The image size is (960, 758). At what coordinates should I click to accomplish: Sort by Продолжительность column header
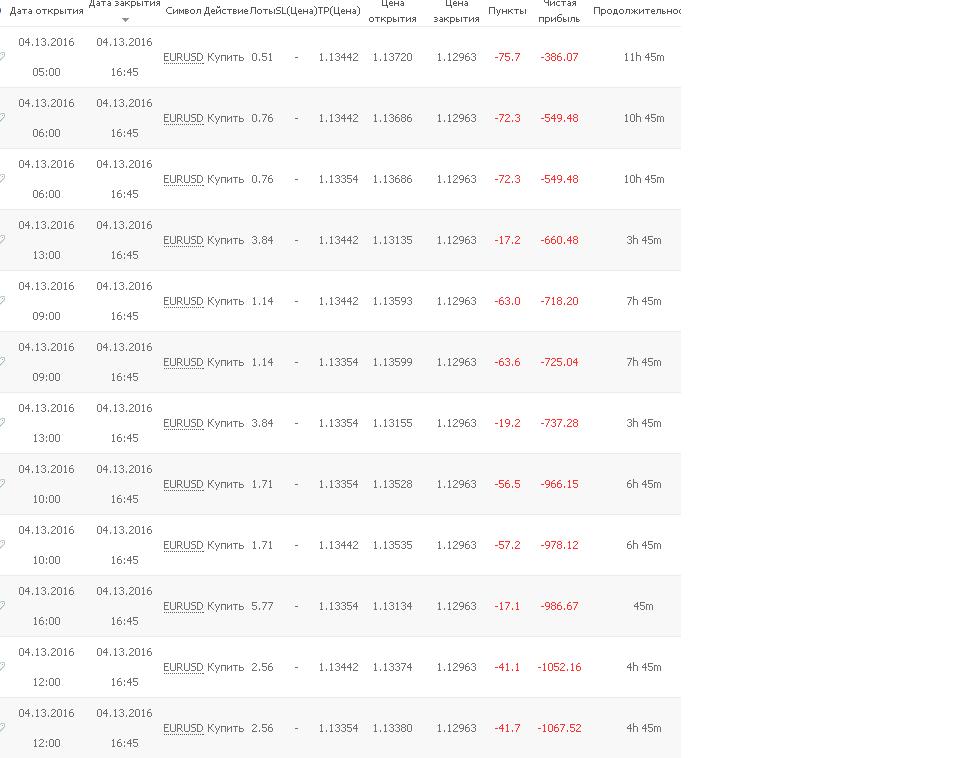tap(637, 11)
